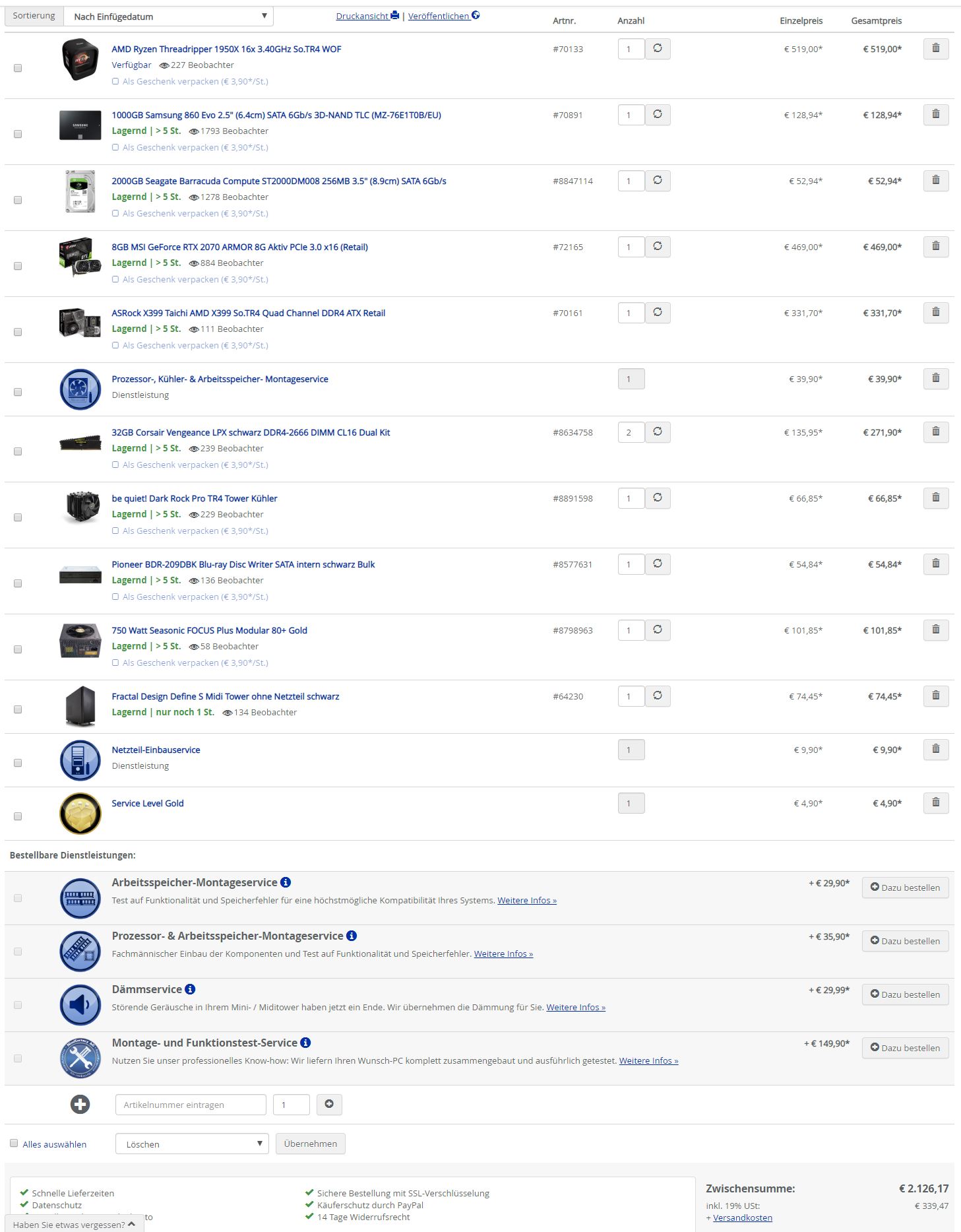
Task: Click the round plus icon beside Artikelnummer field
Action: pos(80,1105)
